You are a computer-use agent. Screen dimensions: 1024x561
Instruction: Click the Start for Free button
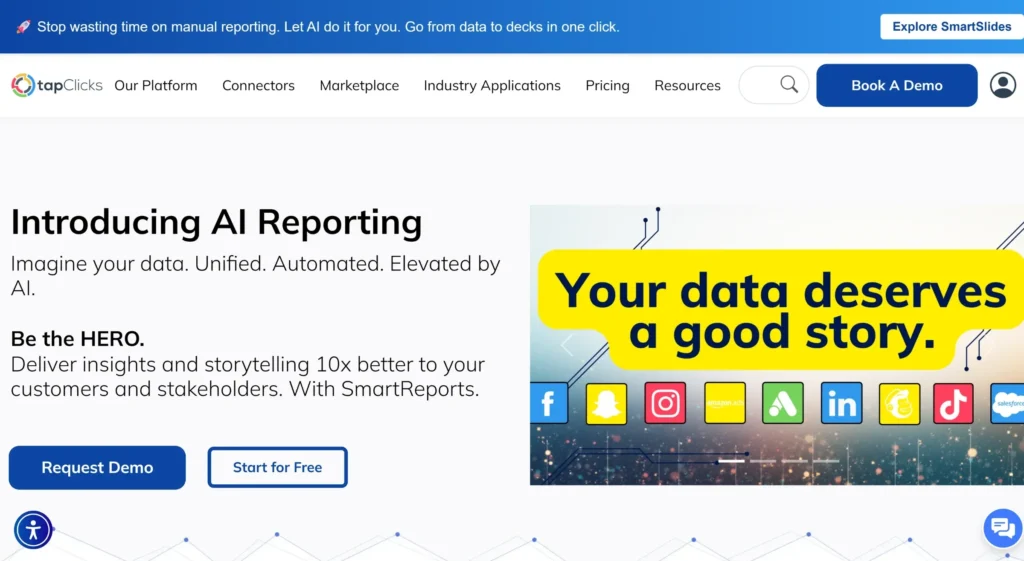click(277, 467)
